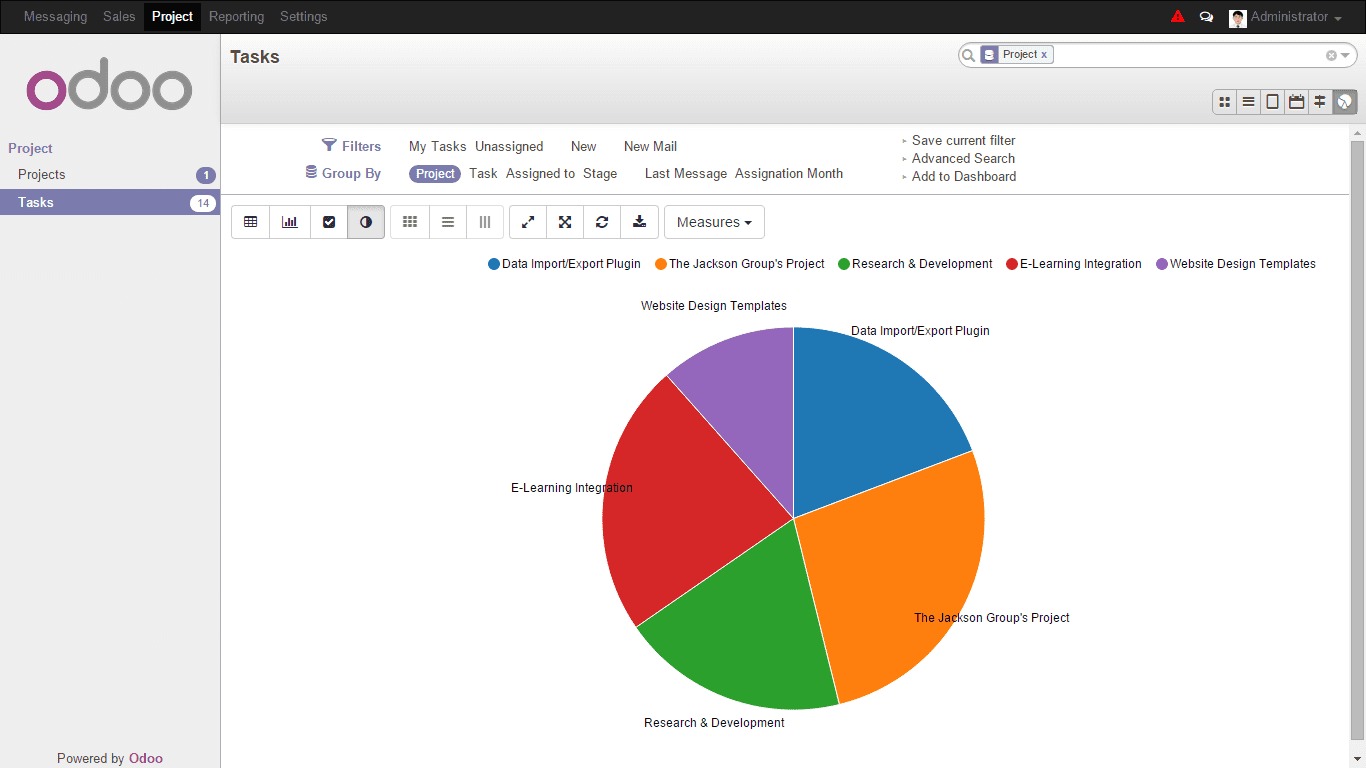Toggle the My Tasks filter
Viewport: 1366px width, 768px height.
point(437,146)
